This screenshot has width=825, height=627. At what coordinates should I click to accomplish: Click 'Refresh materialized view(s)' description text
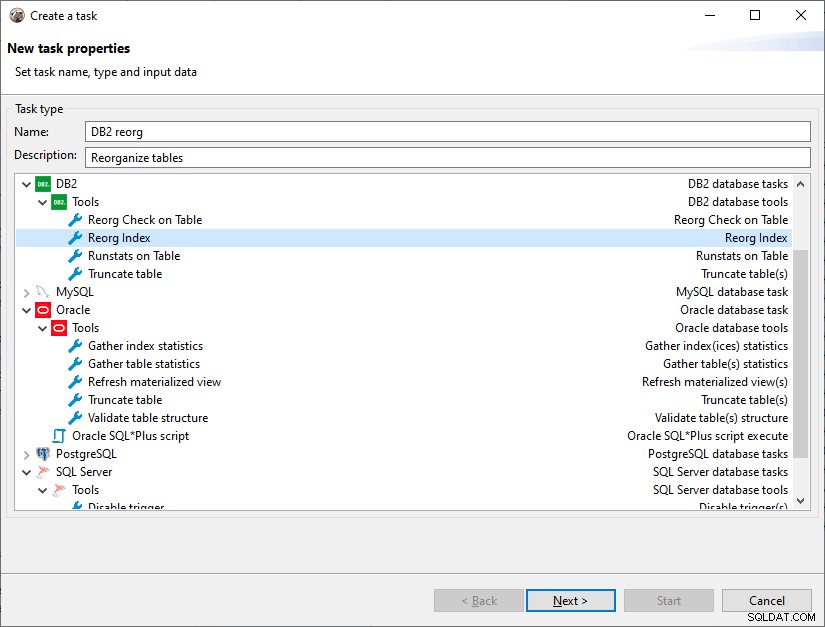click(x=715, y=382)
